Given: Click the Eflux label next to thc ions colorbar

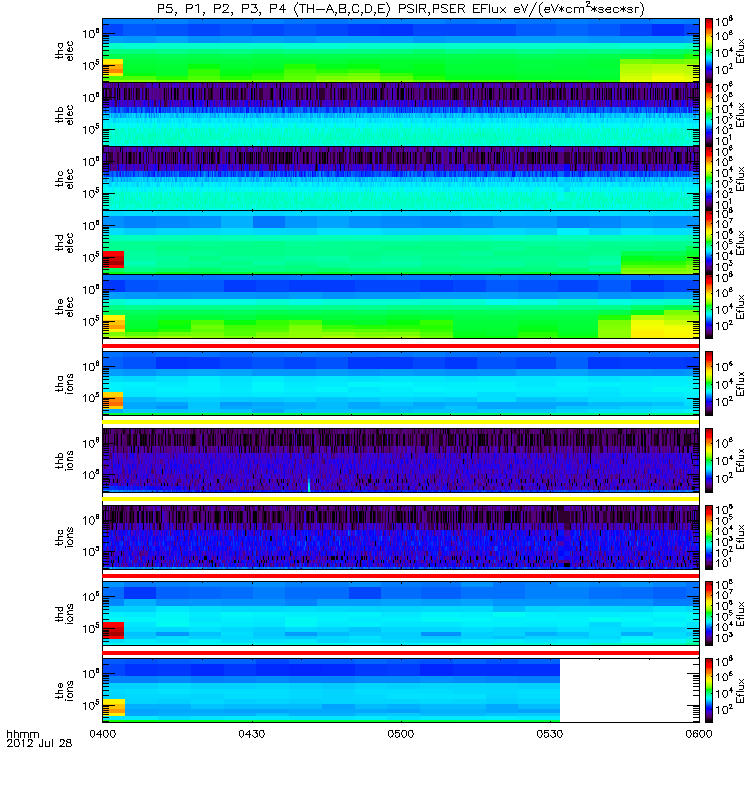Looking at the screenshot, I should [741, 537].
